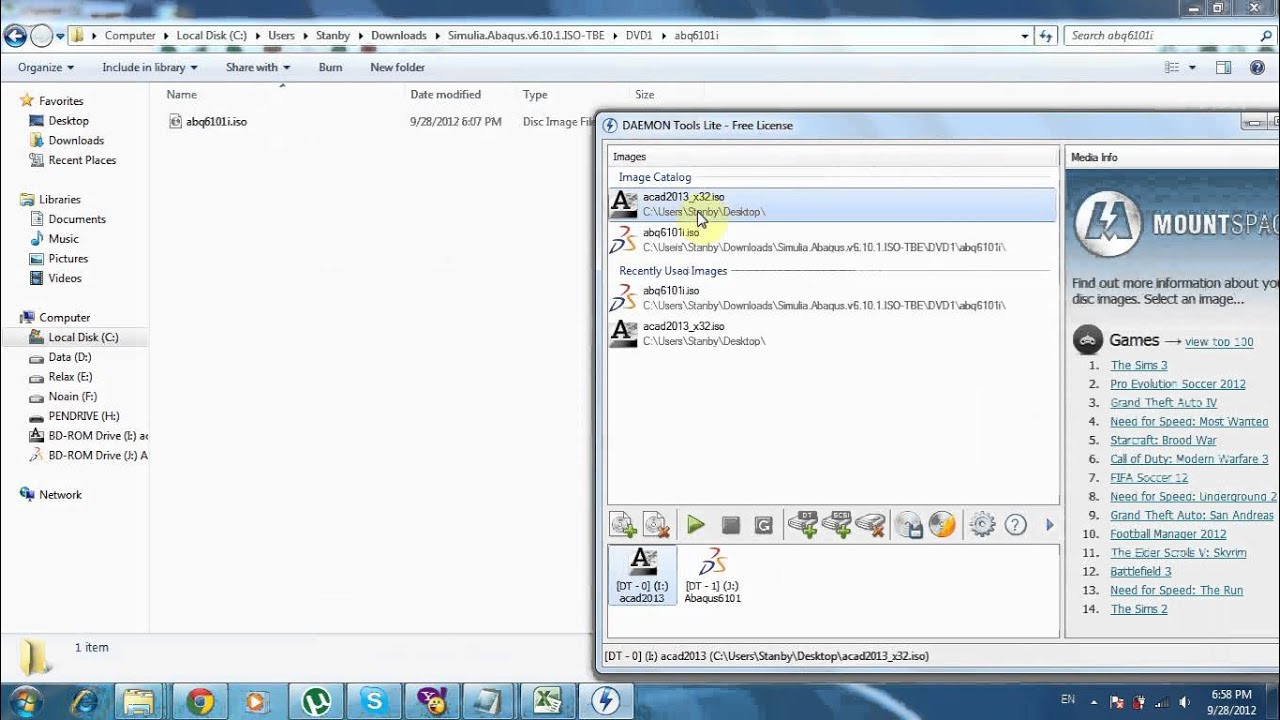Screen dimensions: 1280x720
Task: Open Network in the navigation pane
Action: coord(60,495)
